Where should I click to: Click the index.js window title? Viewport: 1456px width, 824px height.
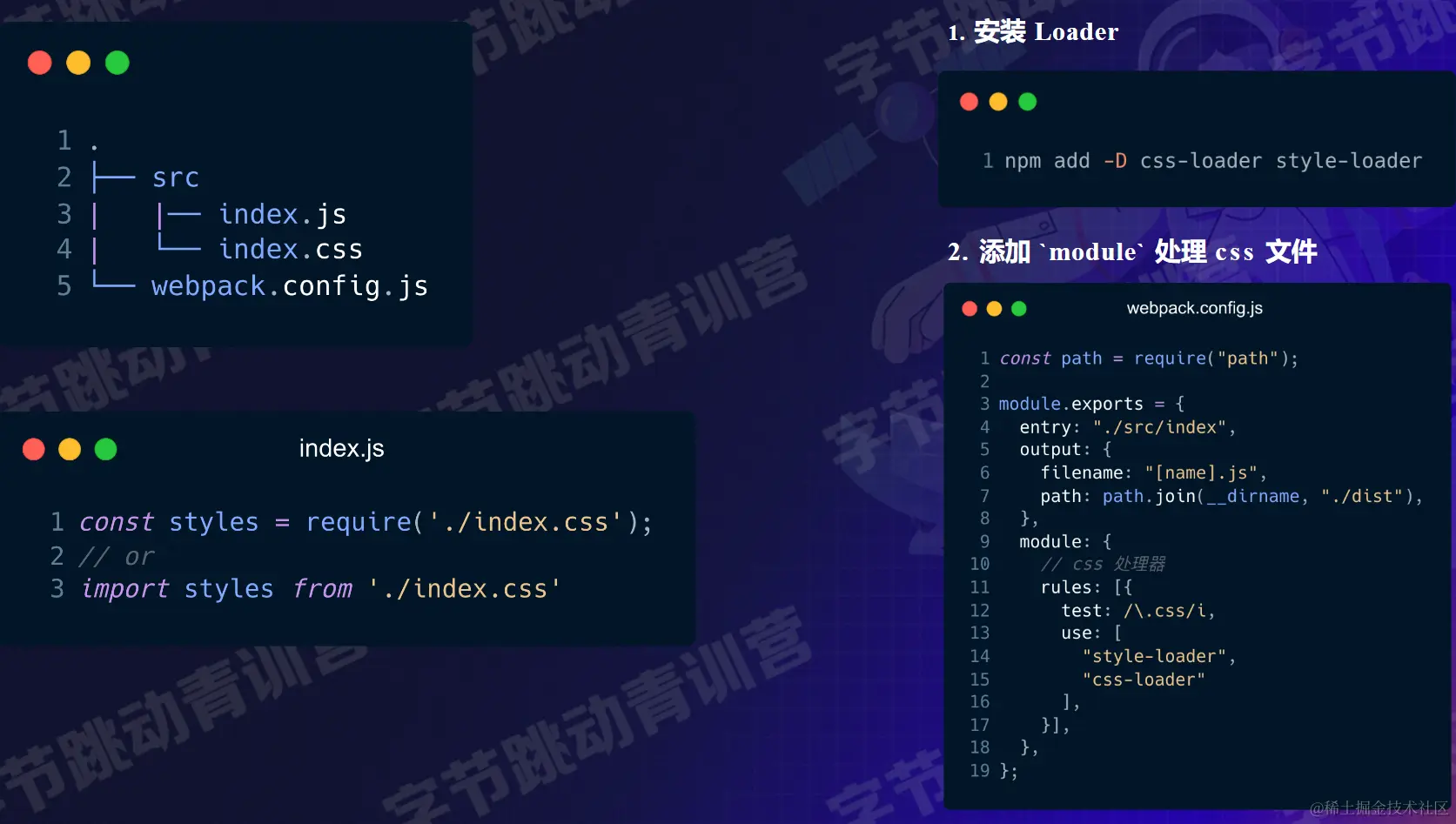tap(341, 448)
